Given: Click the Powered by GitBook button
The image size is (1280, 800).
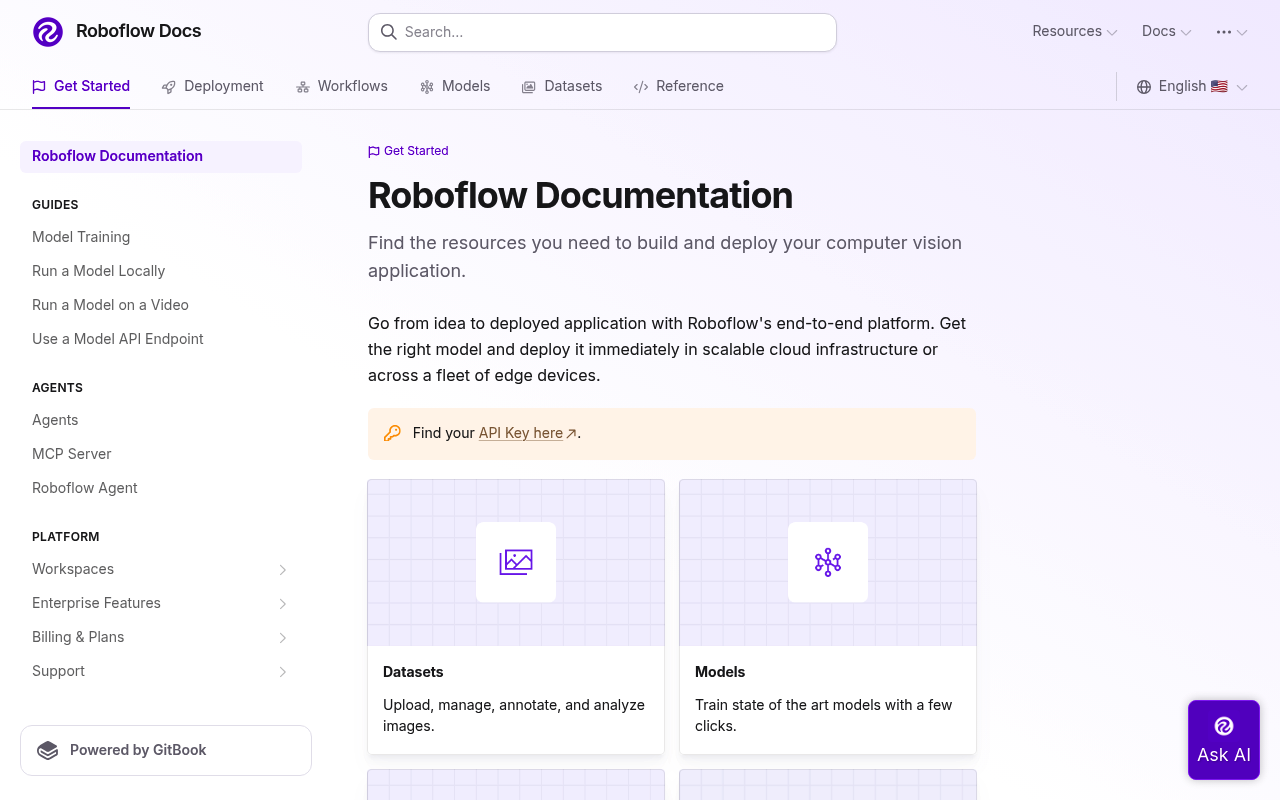Looking at the screenshot, I should (166, 750).
